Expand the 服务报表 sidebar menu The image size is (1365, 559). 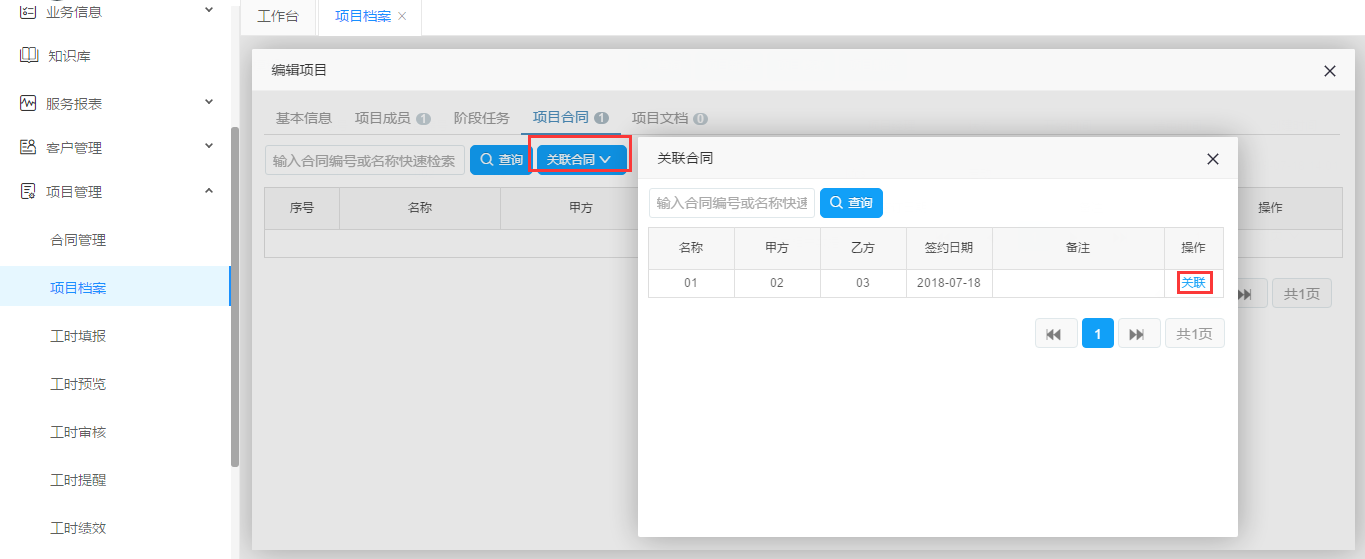pyautogui.click(x=209, y=103)
